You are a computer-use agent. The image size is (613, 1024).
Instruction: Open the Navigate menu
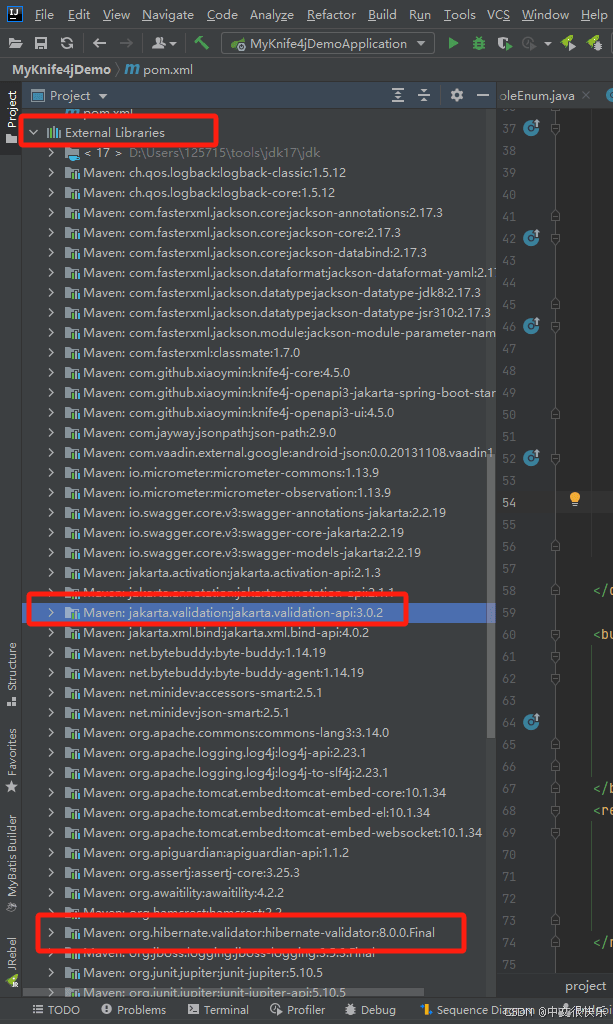point(168,14)
